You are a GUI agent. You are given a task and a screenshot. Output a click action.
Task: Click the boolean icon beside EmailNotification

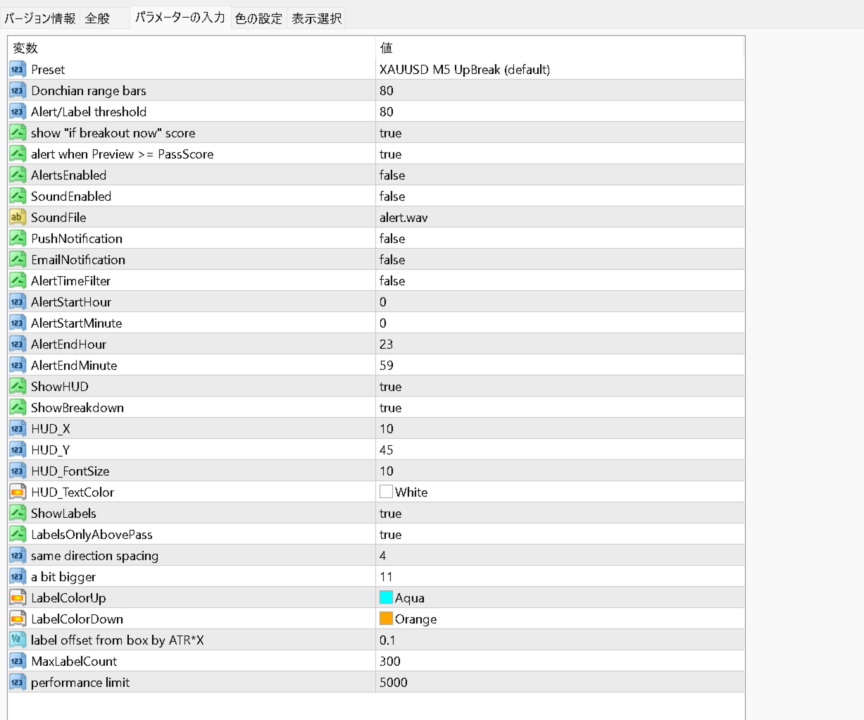click(x=17, y=259)
